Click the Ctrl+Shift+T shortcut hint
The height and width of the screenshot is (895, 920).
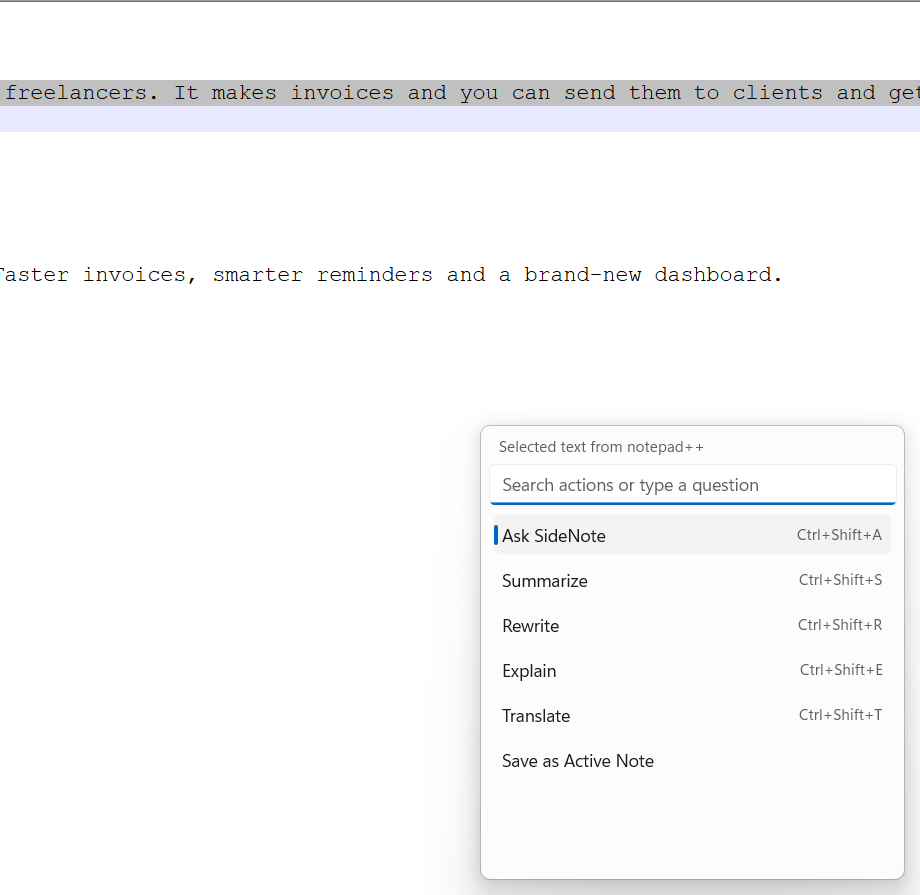[840, 715]
